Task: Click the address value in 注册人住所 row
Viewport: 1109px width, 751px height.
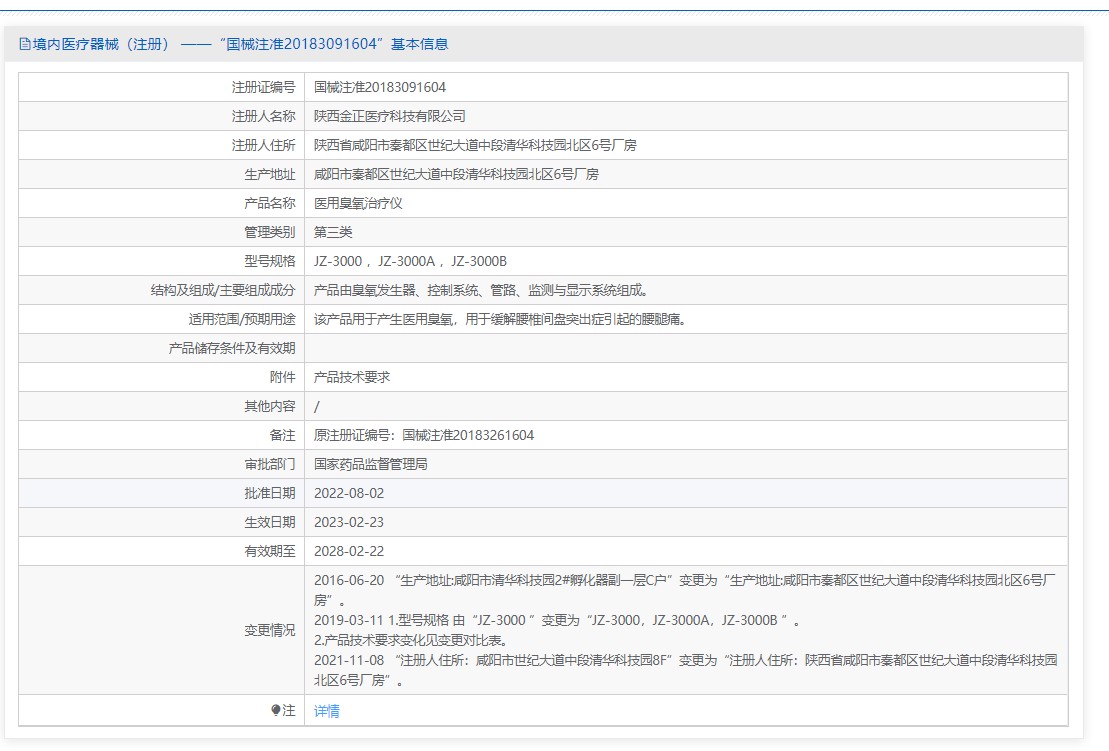Action: coord(475,145)
